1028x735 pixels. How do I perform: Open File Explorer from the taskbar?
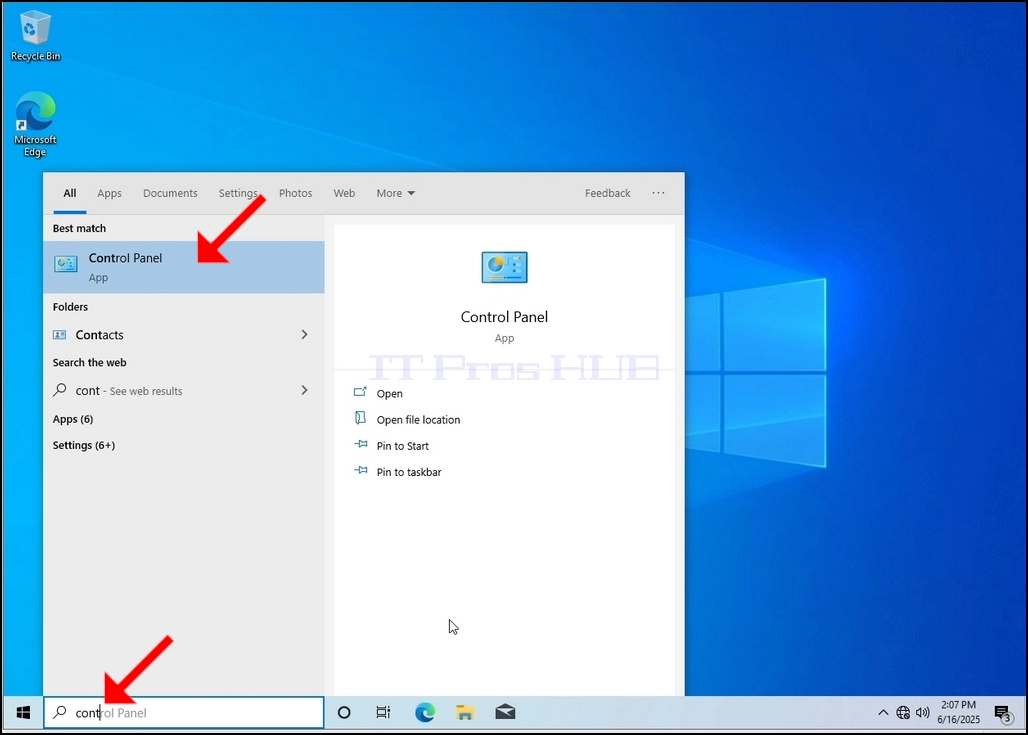tap(465, 712)
